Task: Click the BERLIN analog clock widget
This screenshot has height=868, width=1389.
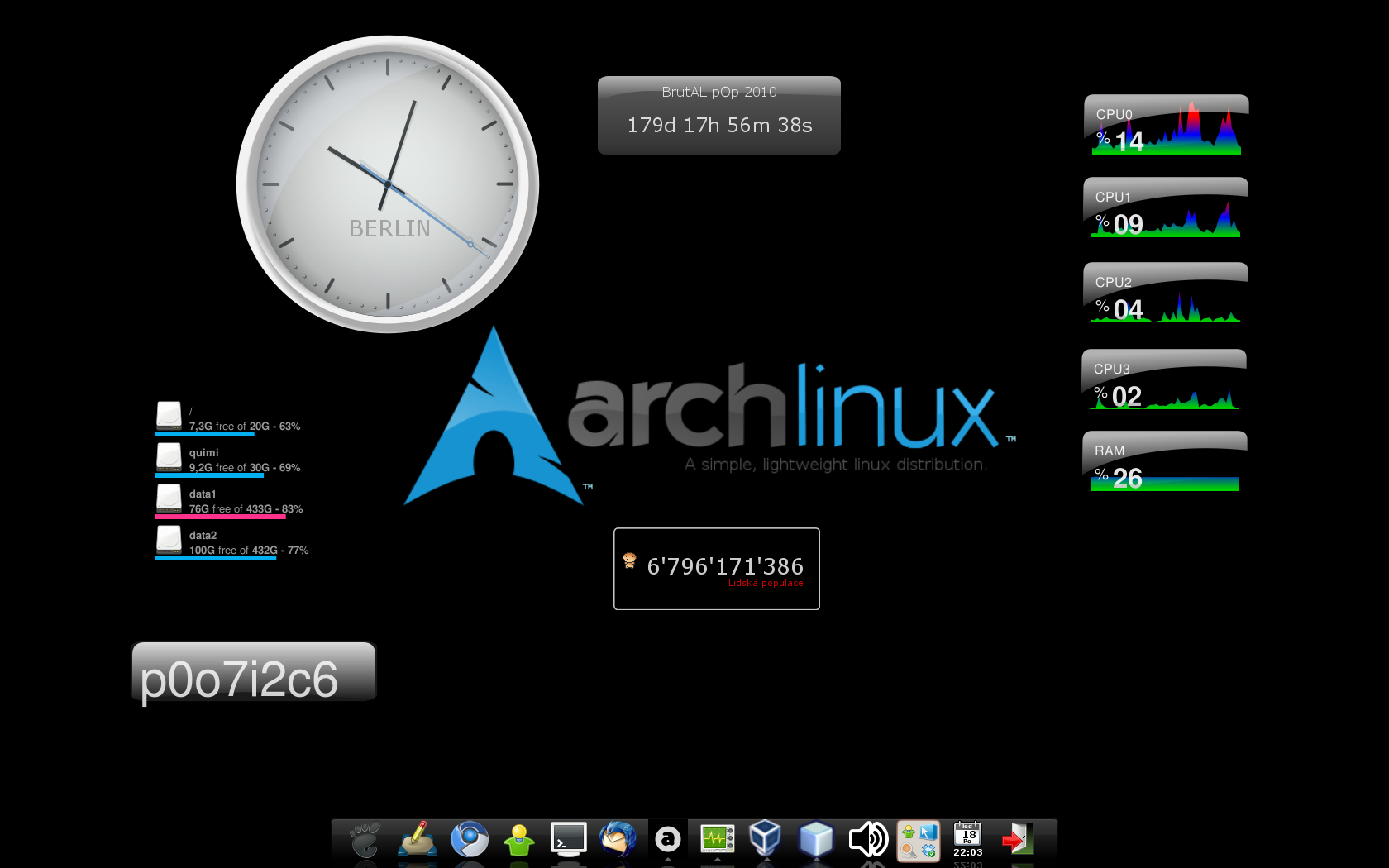Action: (x=388, y=184)
